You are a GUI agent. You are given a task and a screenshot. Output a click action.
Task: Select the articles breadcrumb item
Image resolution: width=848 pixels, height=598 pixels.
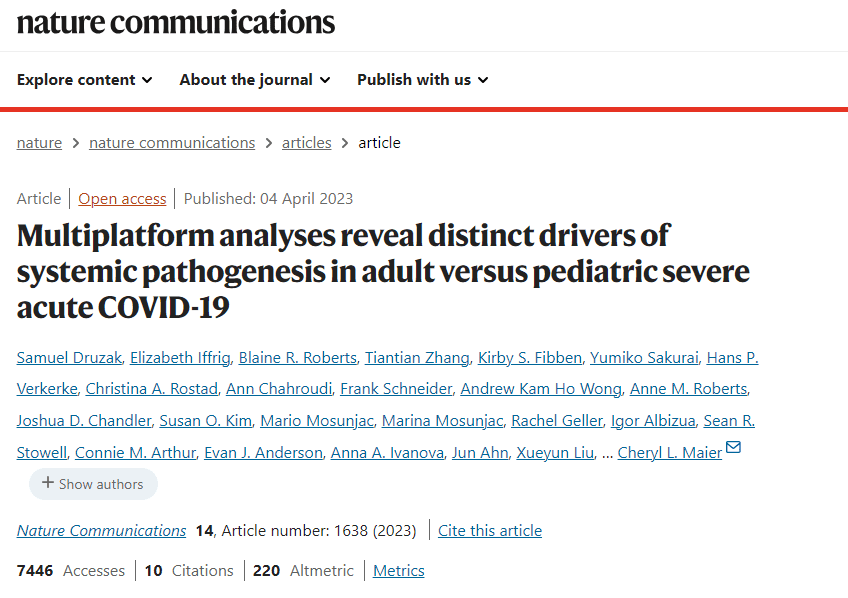pos(306,142)
